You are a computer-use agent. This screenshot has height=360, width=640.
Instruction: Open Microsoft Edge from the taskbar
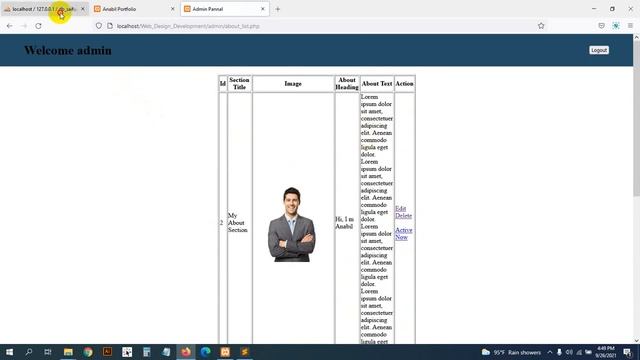205,352
